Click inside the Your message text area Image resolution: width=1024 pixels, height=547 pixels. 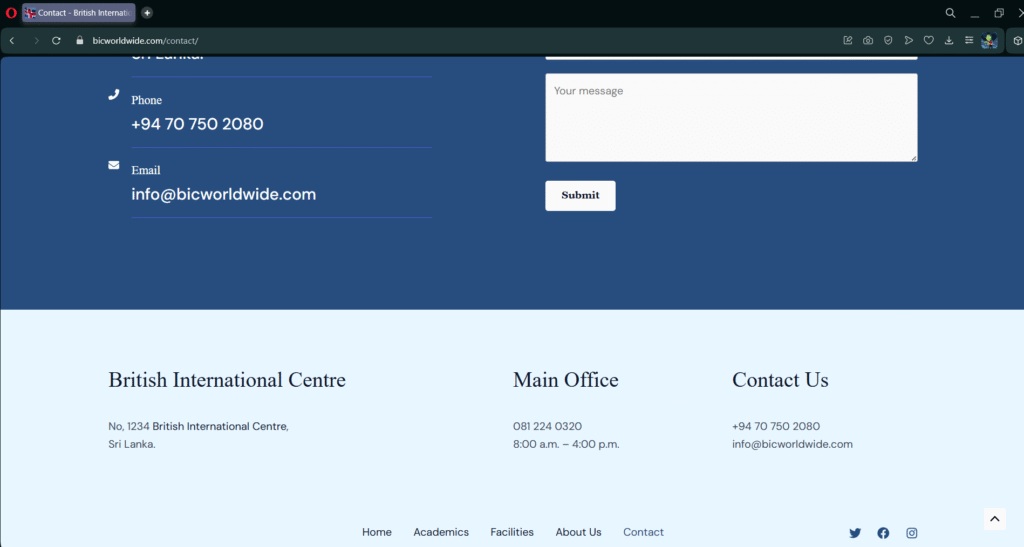pyautogui.click(x=731, y=117)
